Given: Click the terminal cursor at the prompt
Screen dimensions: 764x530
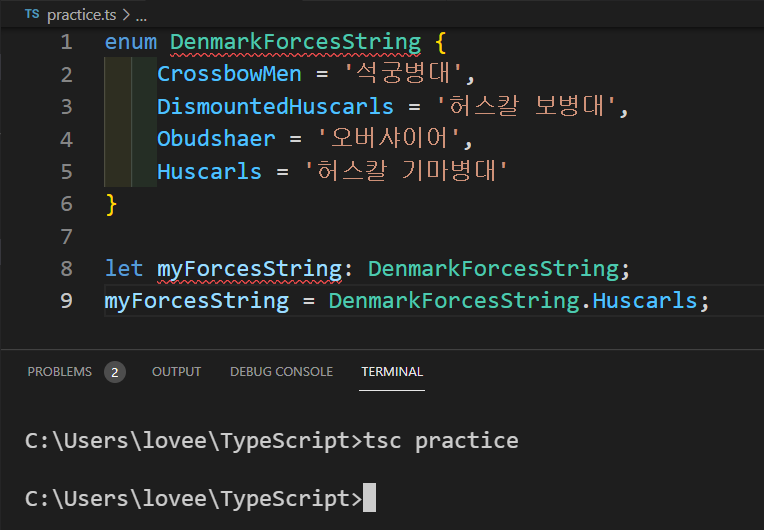Looking at the screenshot, I should pyautogui.click(x=369, y=497).
